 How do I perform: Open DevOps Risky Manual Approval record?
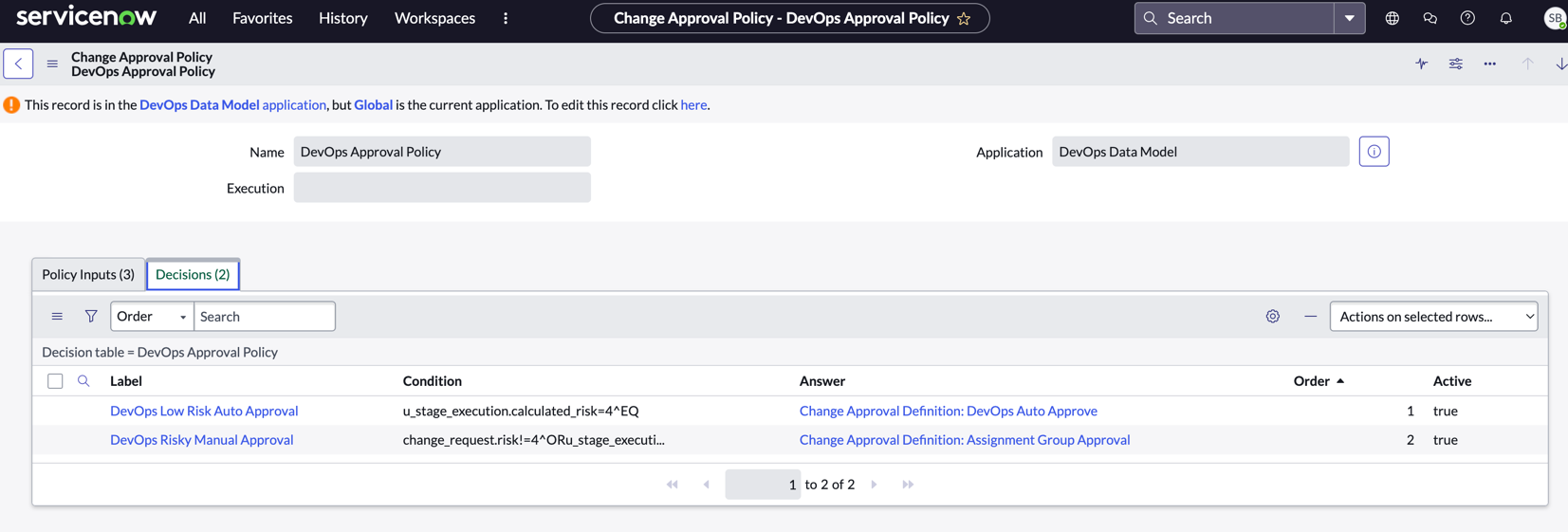coord(202,440)
